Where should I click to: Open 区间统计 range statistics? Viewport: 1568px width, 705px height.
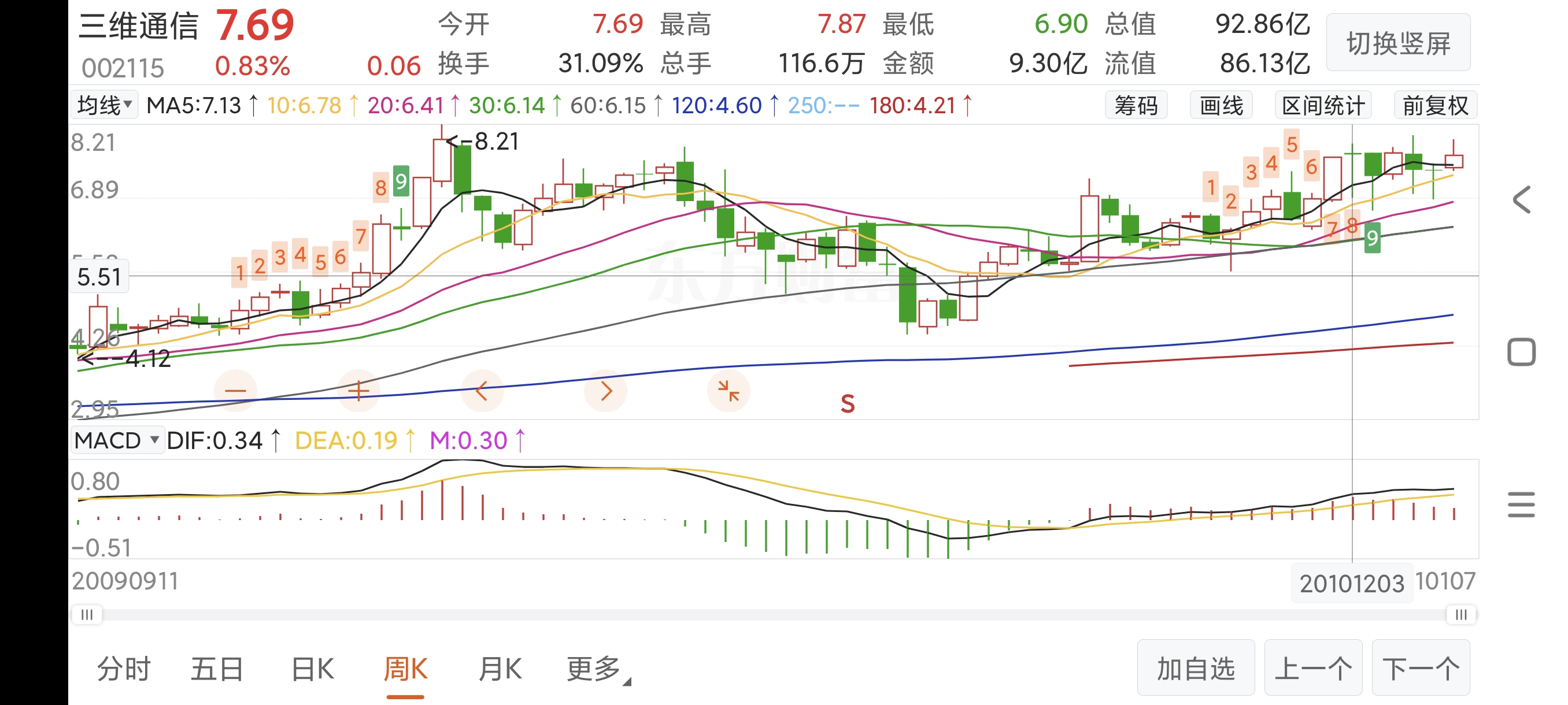pyautogui.click(x=1323, y=105)
